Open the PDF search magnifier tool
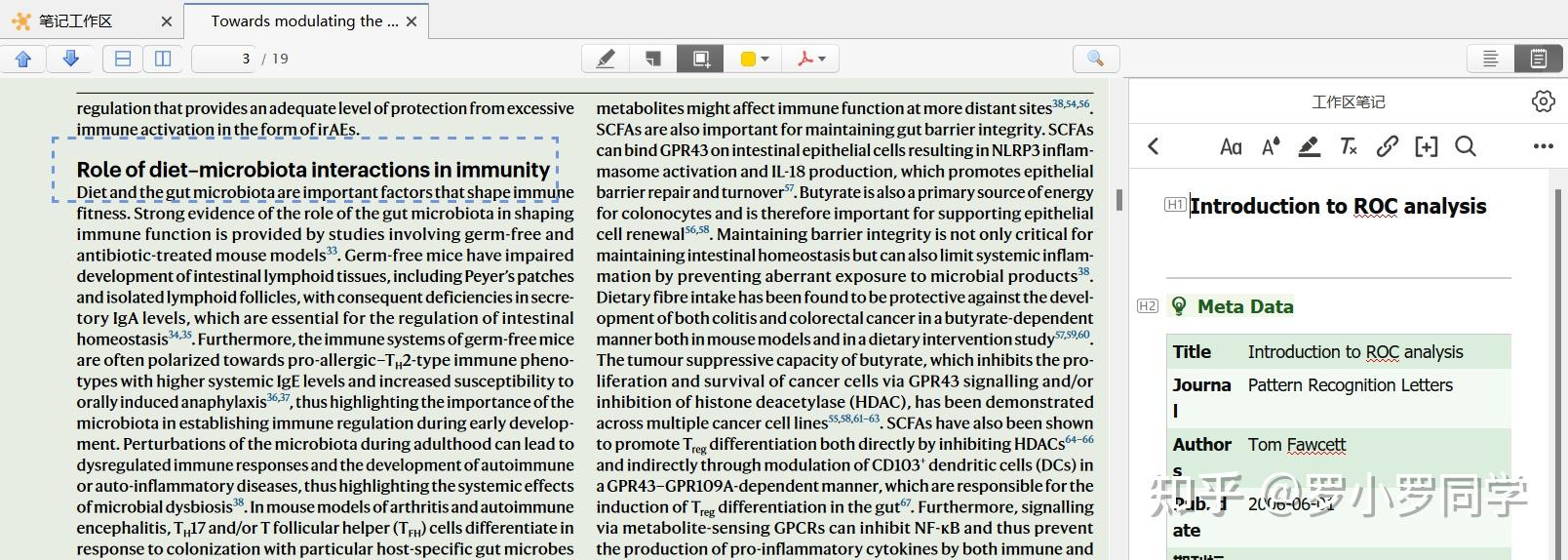The width and height of the screenshot is (1568, 560). pyautogui.click(x=1095, y=59)
